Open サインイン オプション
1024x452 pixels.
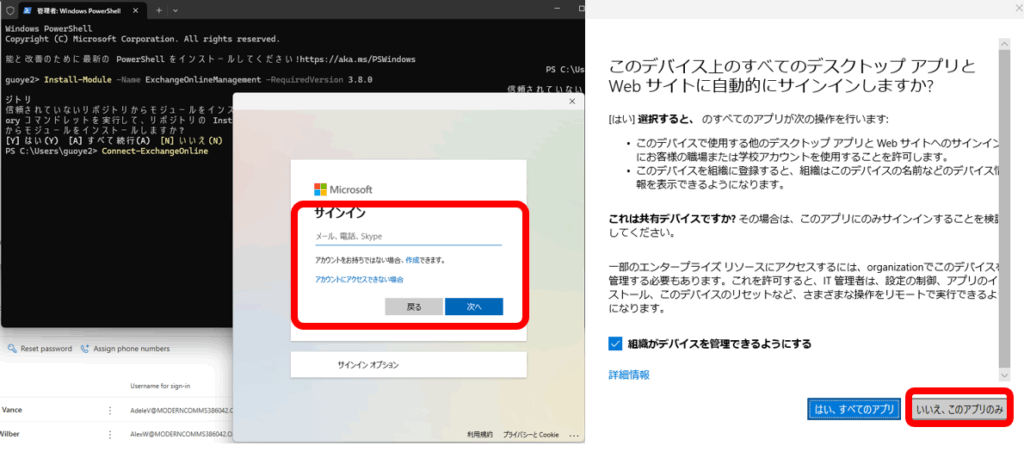(x=408, y=365)
